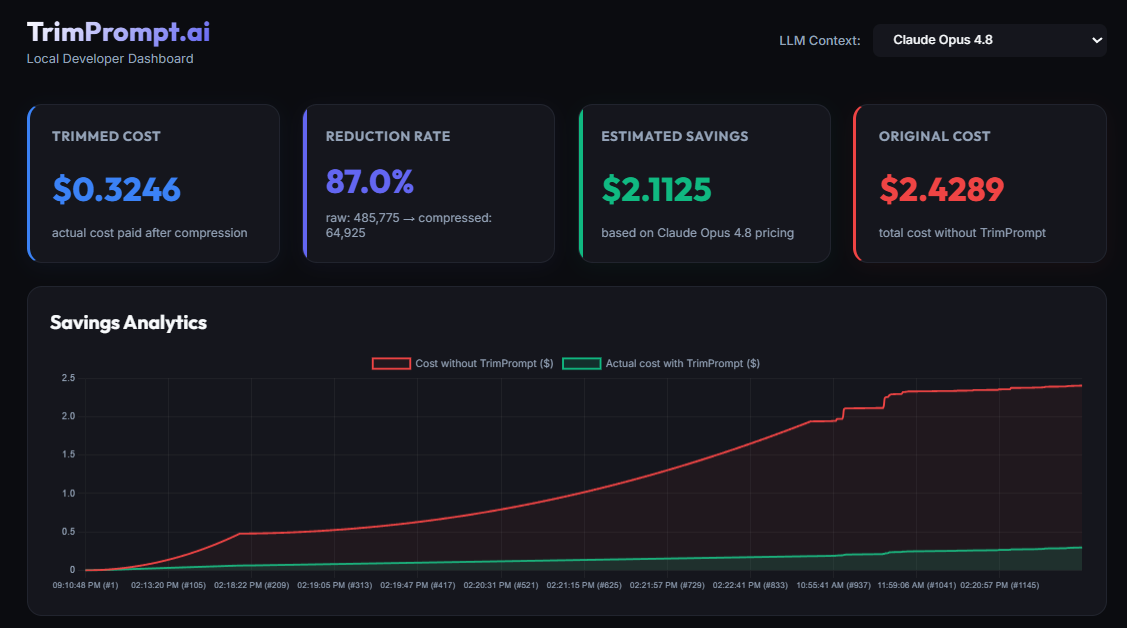Click the 1.5 y-axis tick label
This screenshot has width=1127, height=628.
(68, 455)
